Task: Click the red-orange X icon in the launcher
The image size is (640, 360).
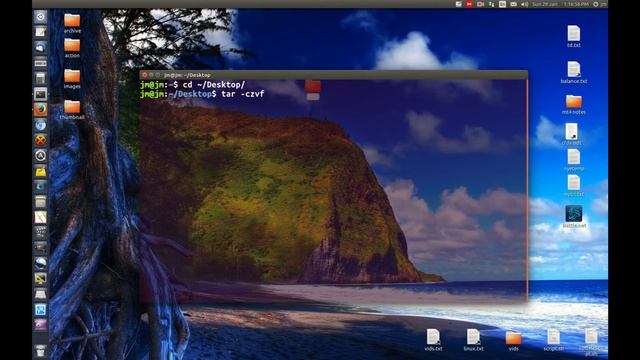Action: coord(40,140)
